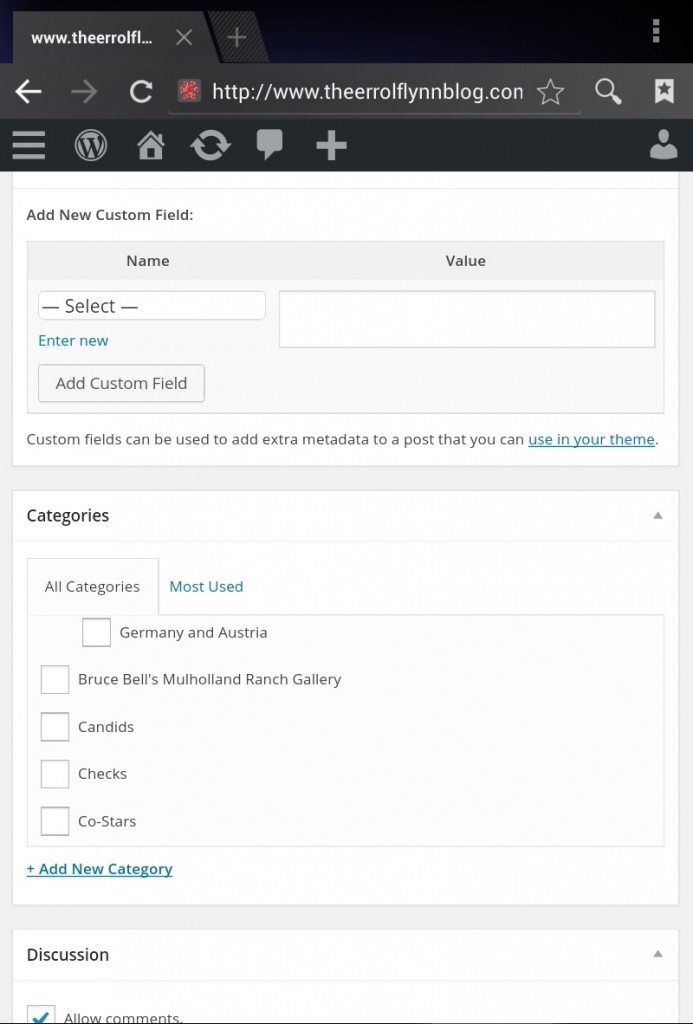
Task: Tick the Co-Stars category checkbox
Action: [55, 821]
